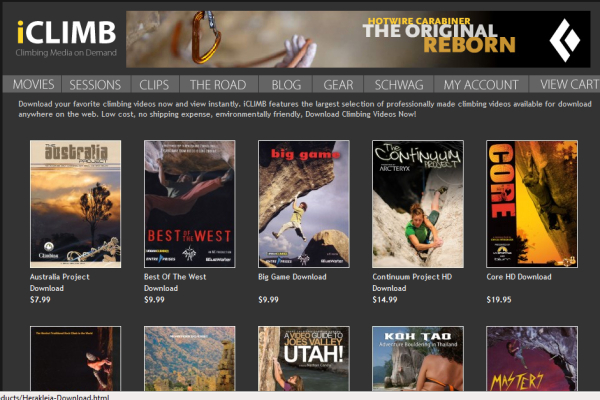This screenshot has height=400, width=600.
Task: Open the Australia Project cover thumbnail
Action: [x=75, y=204]
